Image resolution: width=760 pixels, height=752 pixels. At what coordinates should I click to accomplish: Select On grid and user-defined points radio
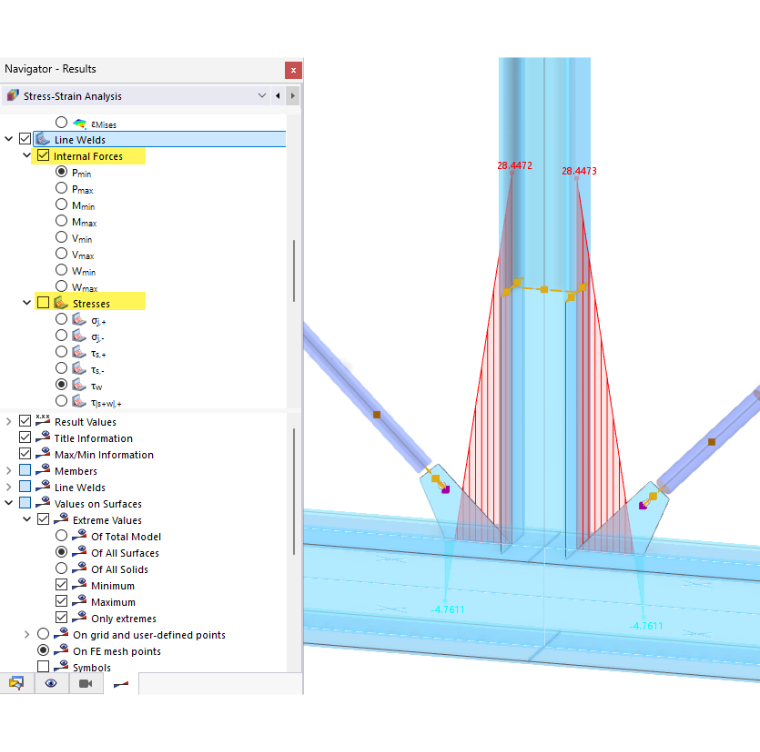[x=43, y=634]
